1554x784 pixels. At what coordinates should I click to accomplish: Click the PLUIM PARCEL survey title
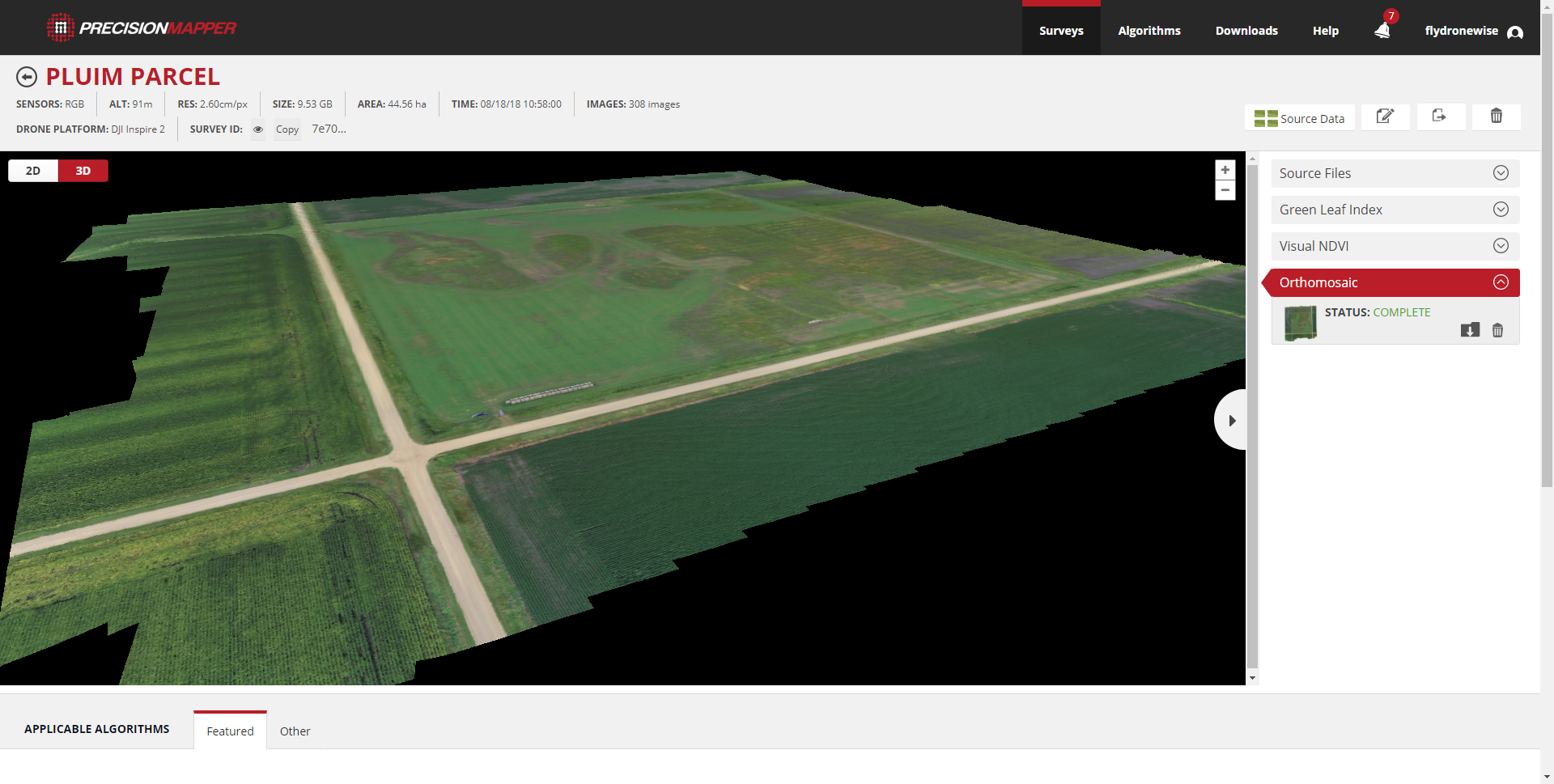[x=133, y=77]
